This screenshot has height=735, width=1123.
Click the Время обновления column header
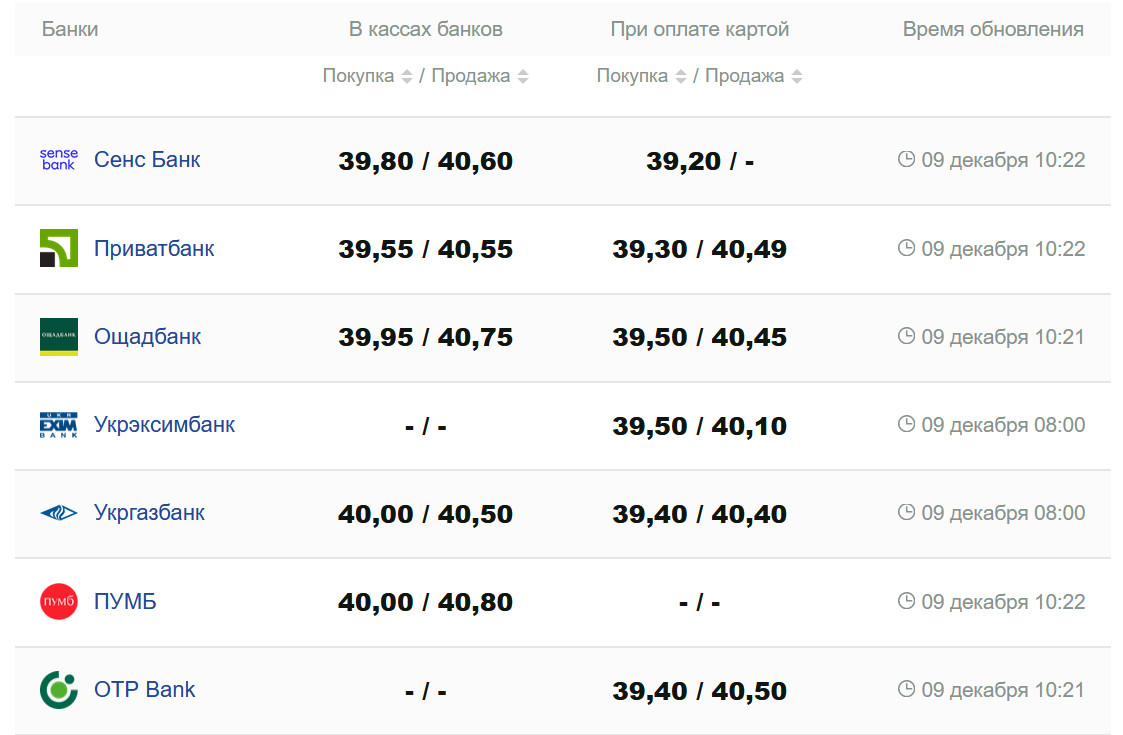click(992, 30)
